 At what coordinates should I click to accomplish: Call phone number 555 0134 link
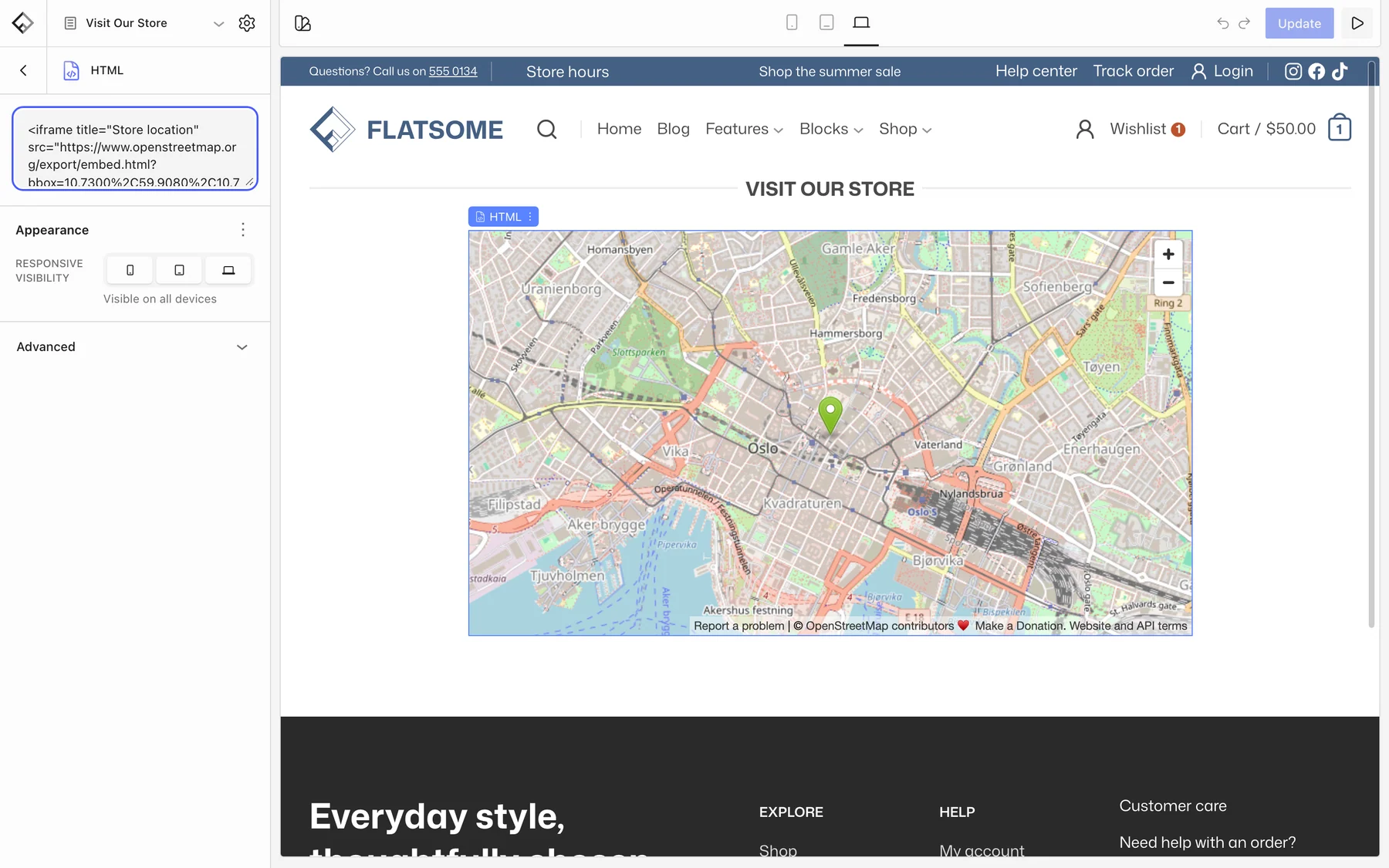click(453, 71)
